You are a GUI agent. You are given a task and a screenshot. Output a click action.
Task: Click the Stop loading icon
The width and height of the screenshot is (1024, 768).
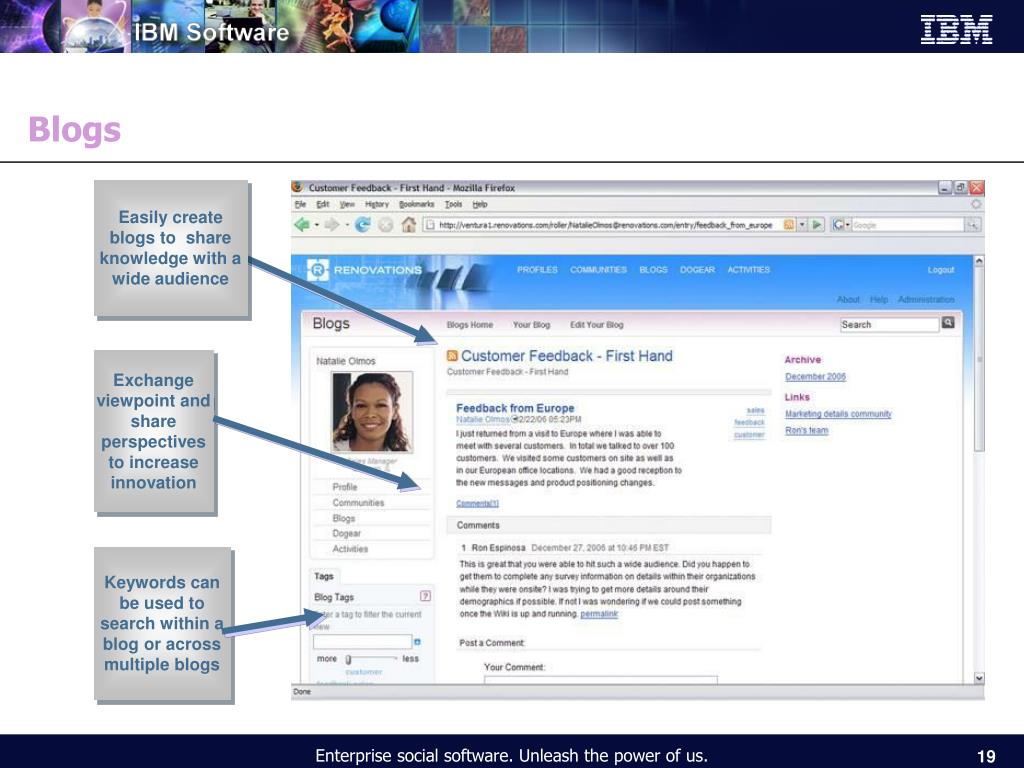386,225
